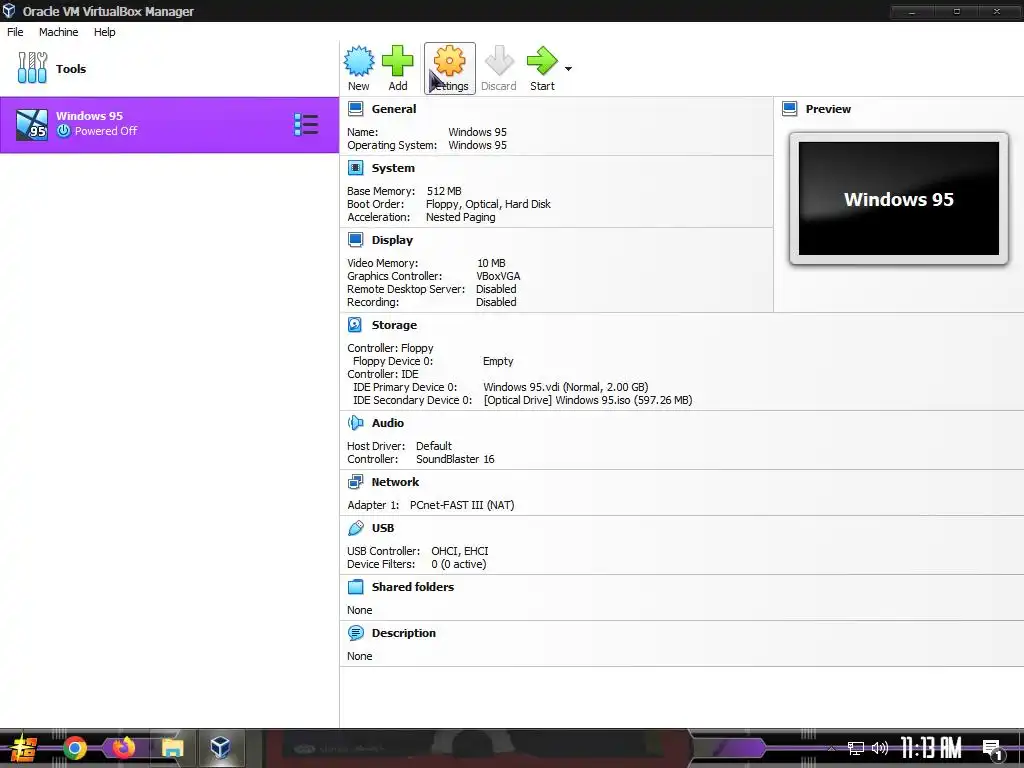Image resolution: width=1024 pixels, height=768 pixels.
Task: Click the General section monitor icon
Action: point(355,109)
